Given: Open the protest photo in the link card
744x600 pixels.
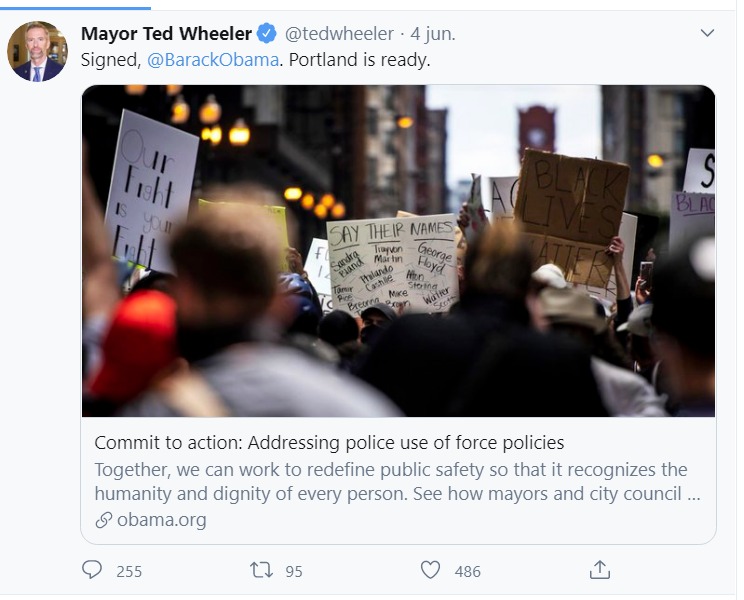Looking at the screenshot, I should coord(399,251).
